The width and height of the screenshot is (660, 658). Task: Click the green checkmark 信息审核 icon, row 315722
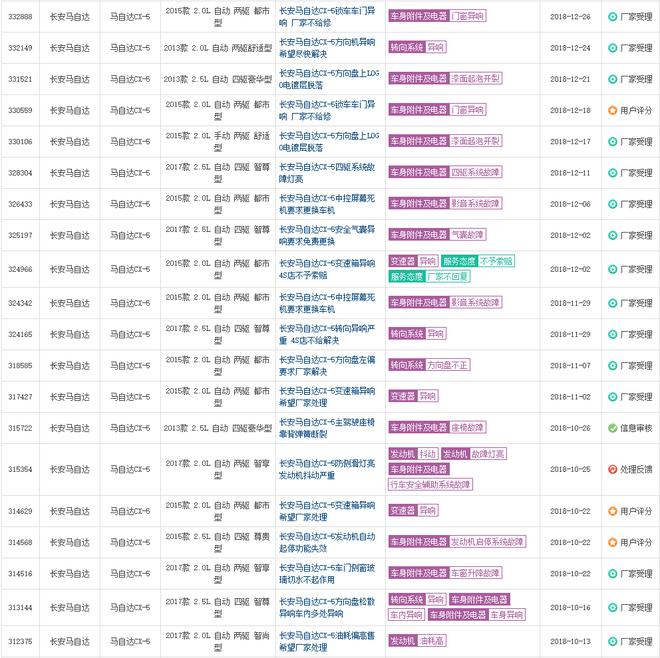[612, 428]
